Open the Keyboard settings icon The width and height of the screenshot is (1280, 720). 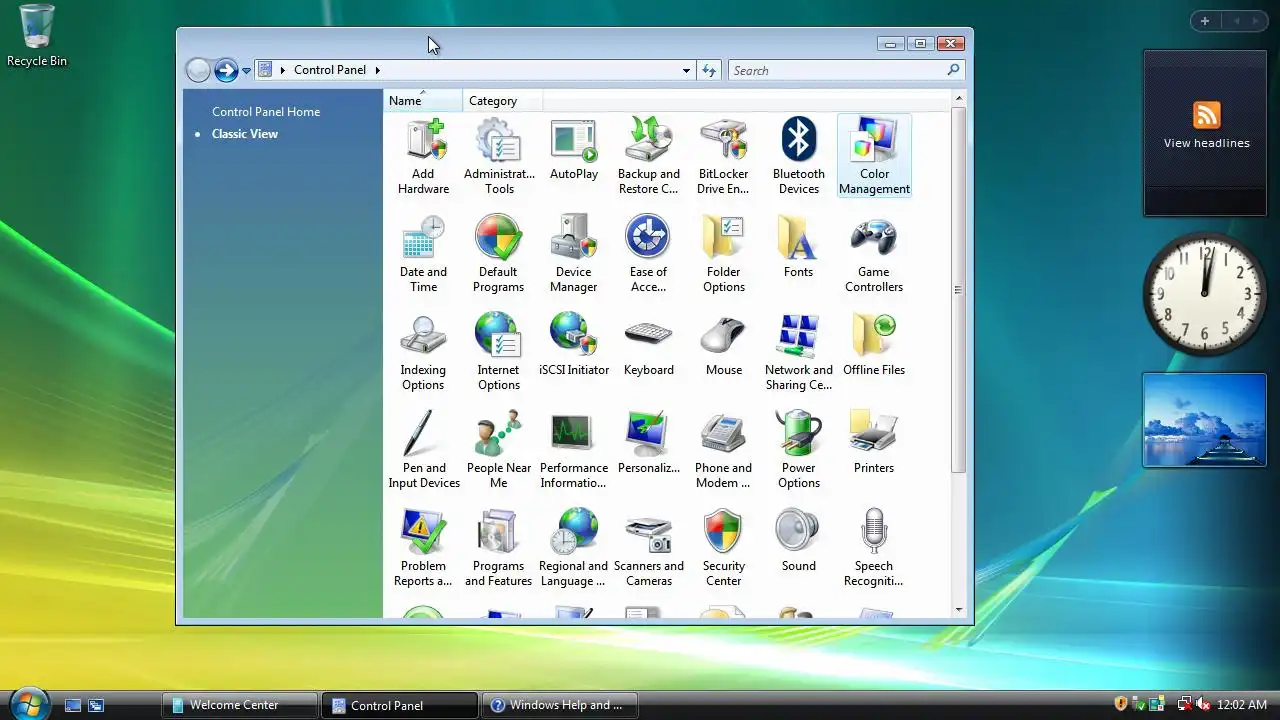(648, 345)
